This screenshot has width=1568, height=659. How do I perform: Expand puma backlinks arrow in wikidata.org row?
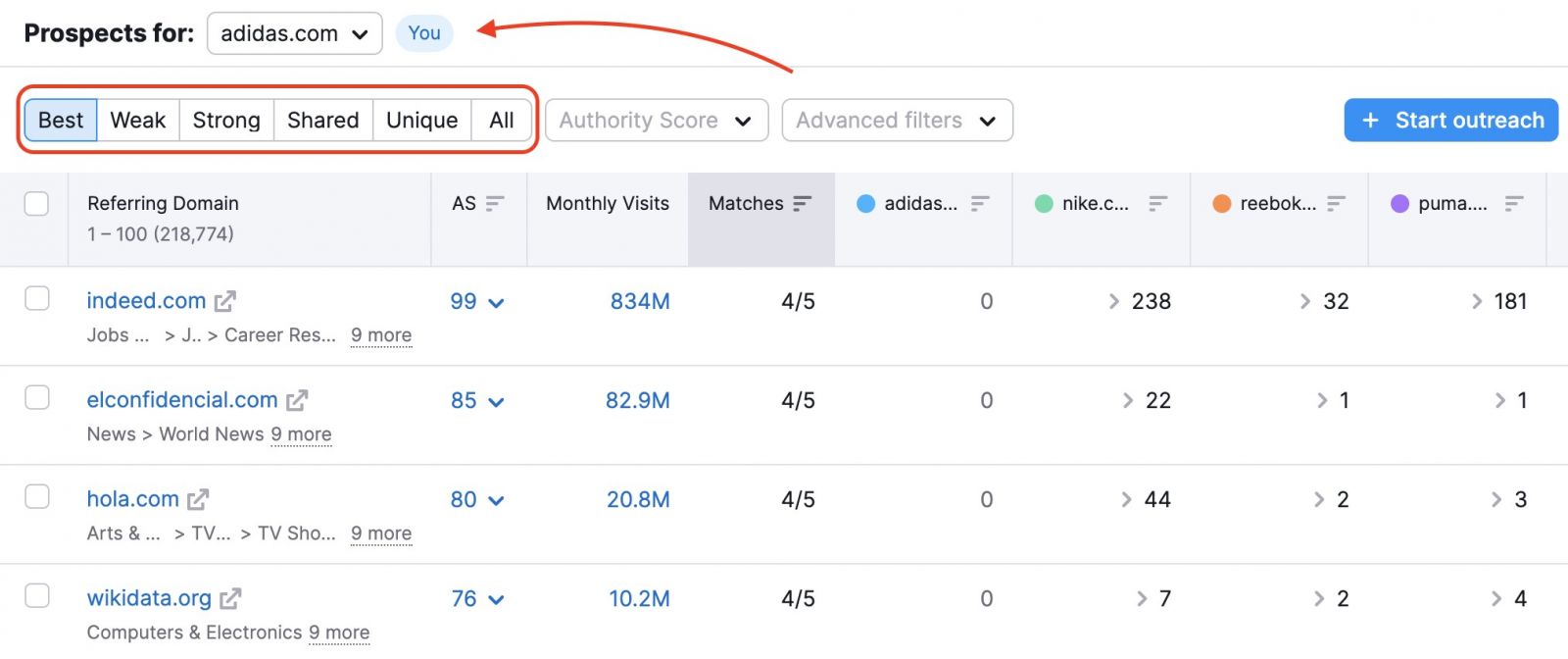click(1496, 598)
